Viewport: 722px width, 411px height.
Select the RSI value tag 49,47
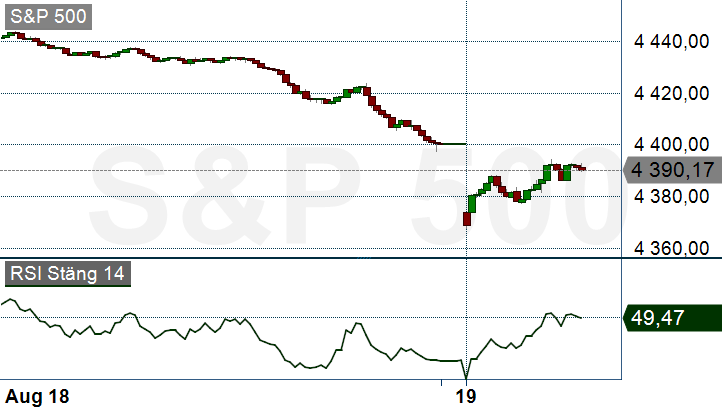[672, 318]
